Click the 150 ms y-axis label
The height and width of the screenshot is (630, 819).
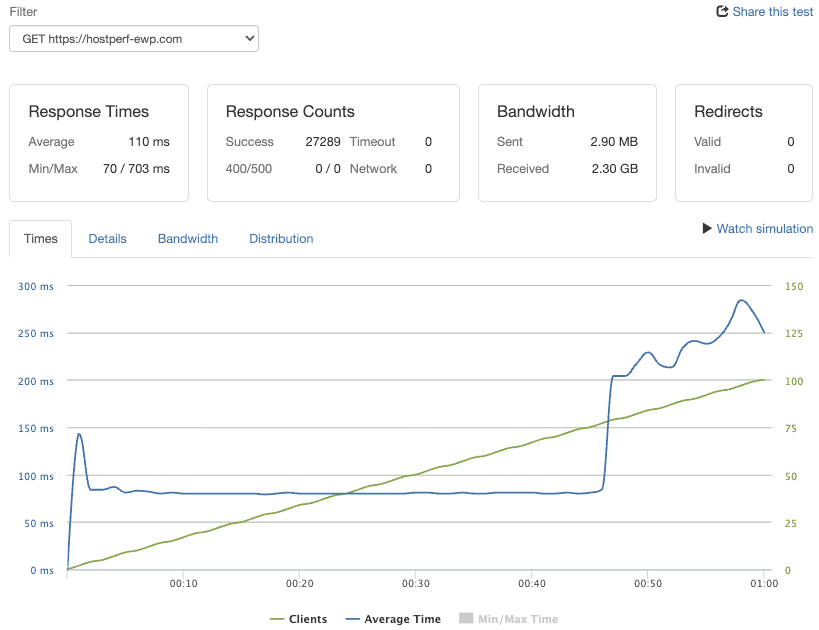[36, 428]
